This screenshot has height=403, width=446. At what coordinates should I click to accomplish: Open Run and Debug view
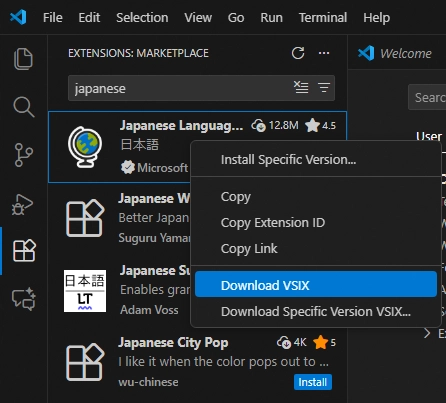coord(23,204)
